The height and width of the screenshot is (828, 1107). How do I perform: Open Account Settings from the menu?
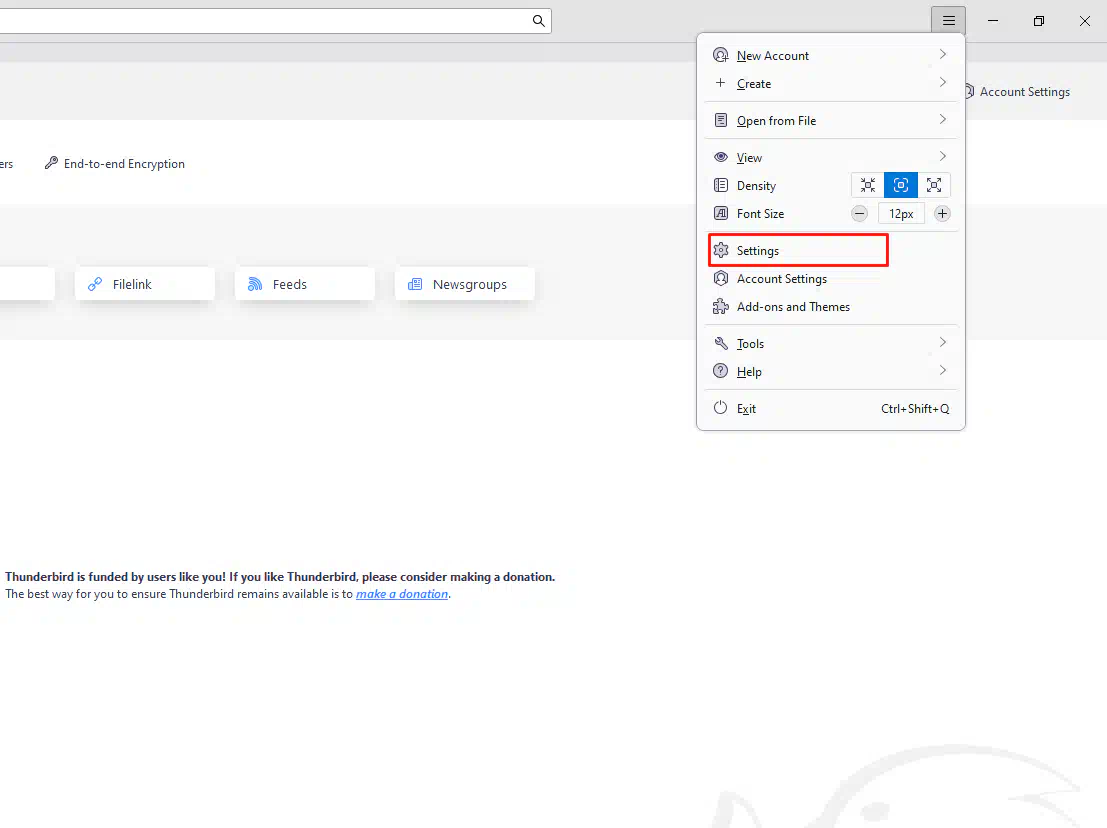831,278
